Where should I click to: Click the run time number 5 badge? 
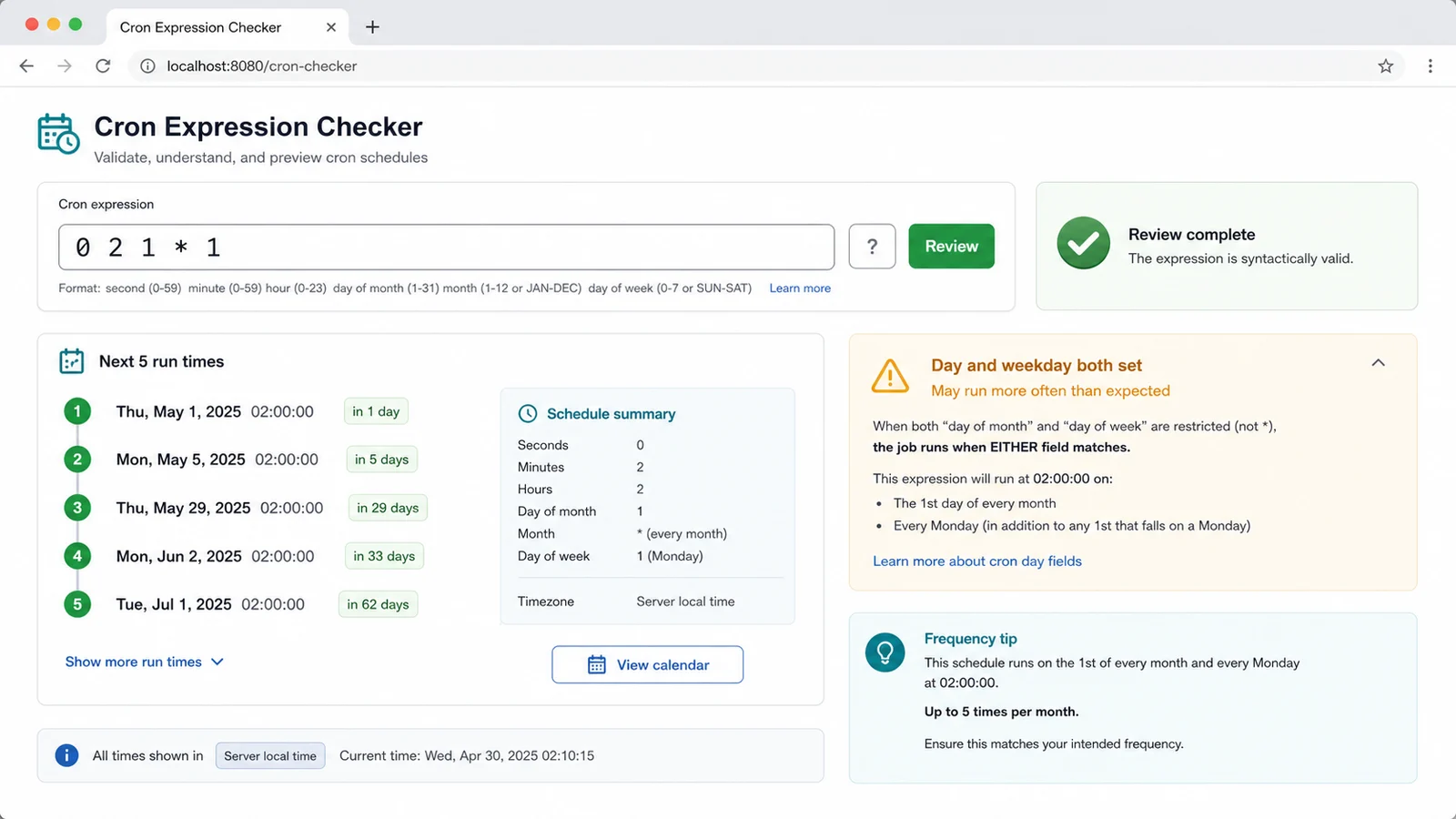77,604
